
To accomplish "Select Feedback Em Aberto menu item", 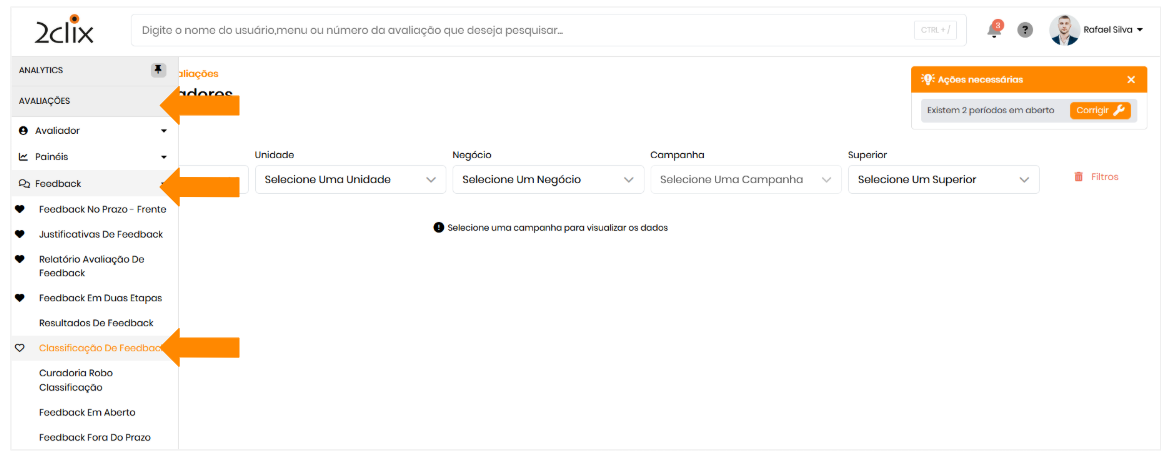I will pyautogui.click(x=87, y=412).
